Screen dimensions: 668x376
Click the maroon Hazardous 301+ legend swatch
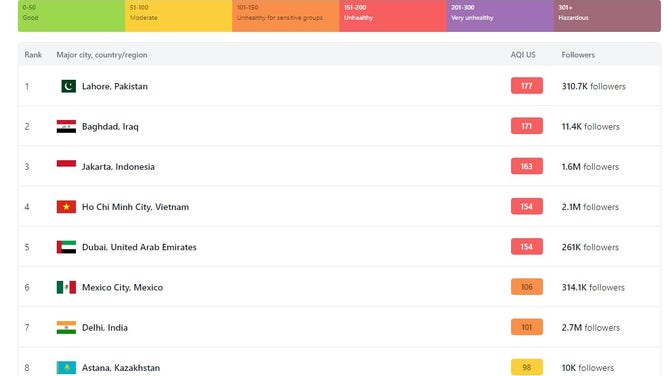click(608, 16)
